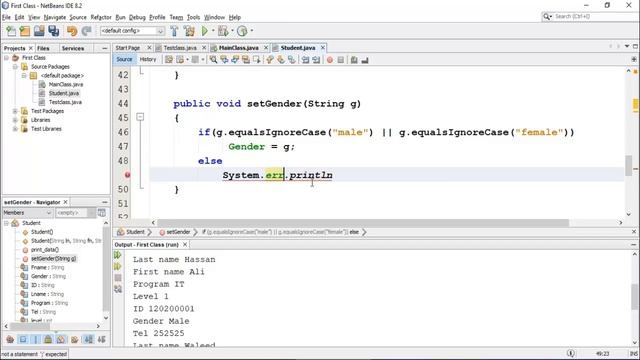
Task: Open the Debug menu
Action: 137,17
